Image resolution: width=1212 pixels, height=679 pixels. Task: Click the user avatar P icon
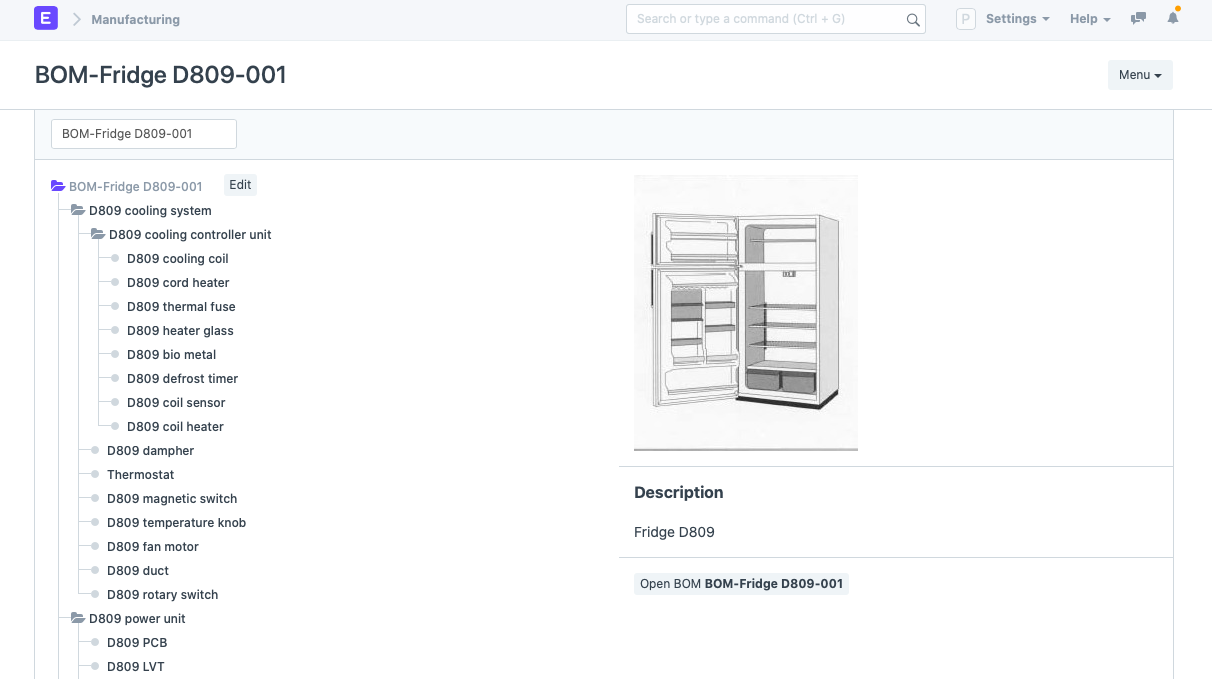[x=965, y=19]
